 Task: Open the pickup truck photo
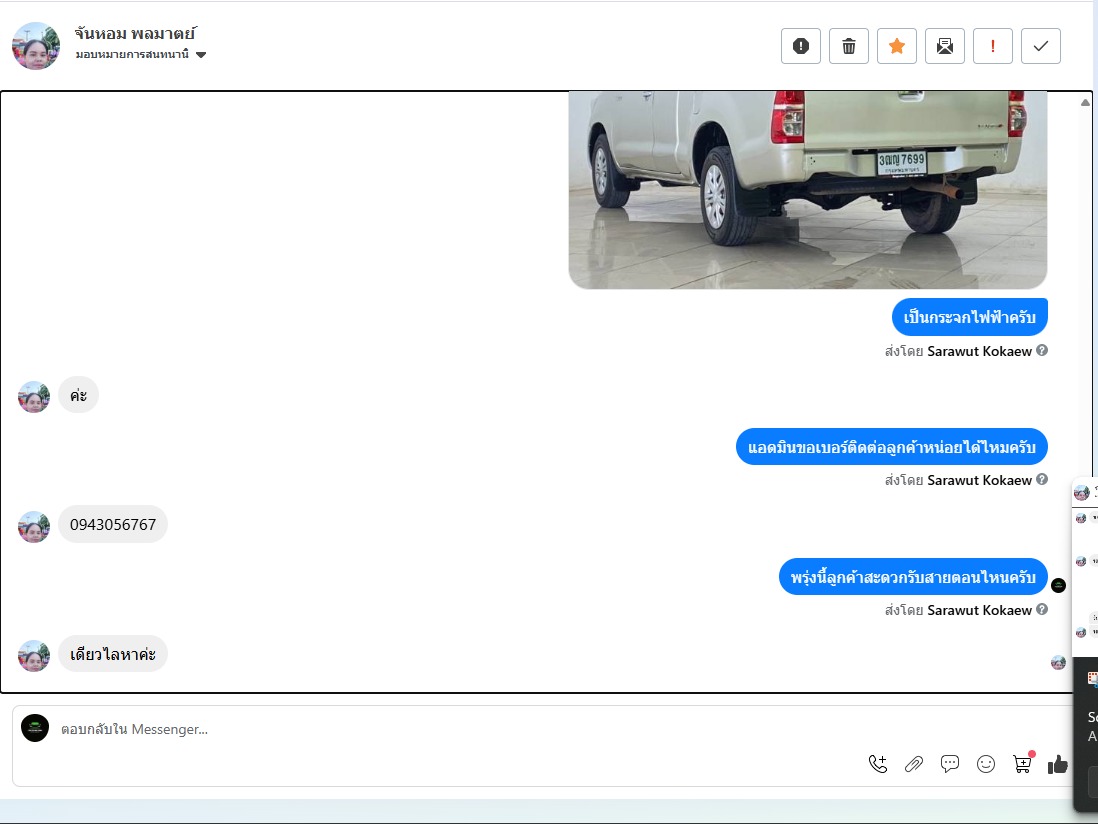807,190
